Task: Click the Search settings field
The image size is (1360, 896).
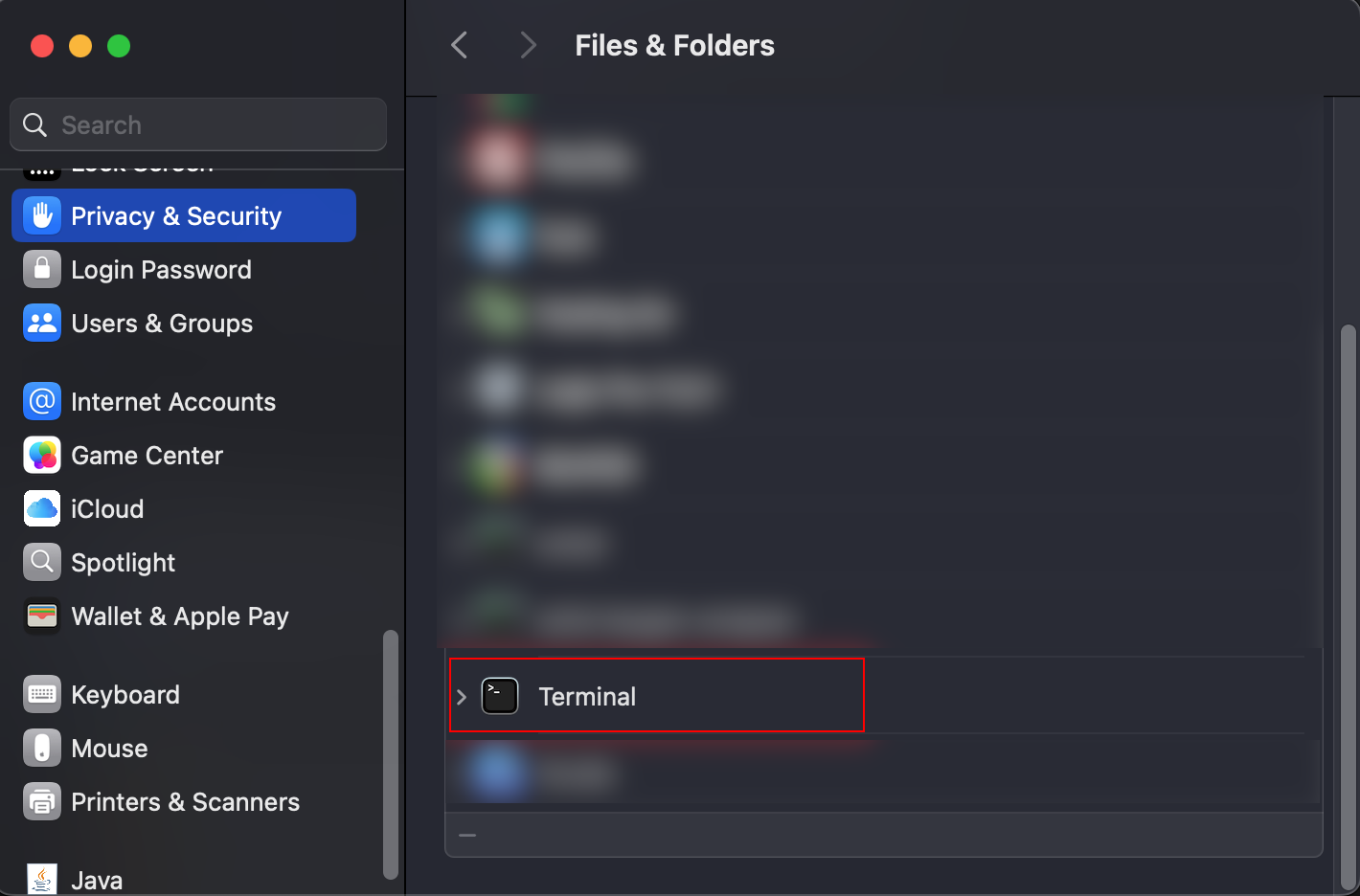Action: (x=198, y=124)
